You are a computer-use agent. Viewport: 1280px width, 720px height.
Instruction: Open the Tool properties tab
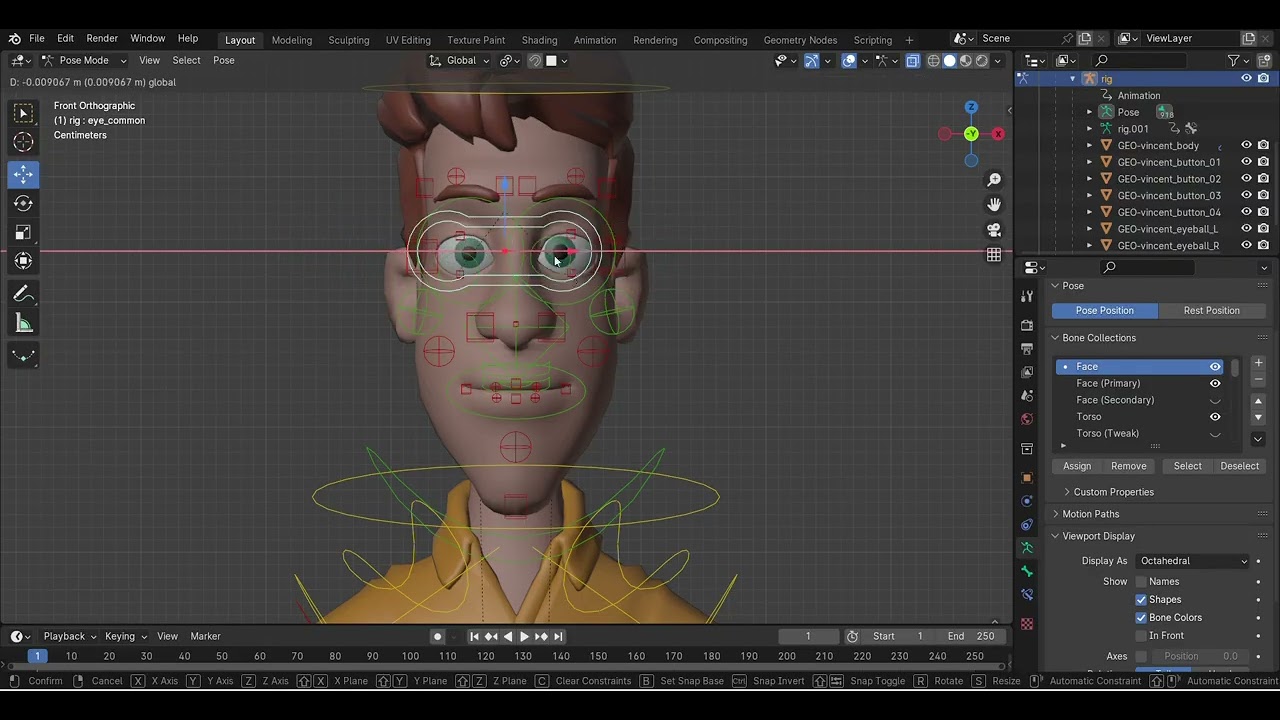(x=1027, y=297)
